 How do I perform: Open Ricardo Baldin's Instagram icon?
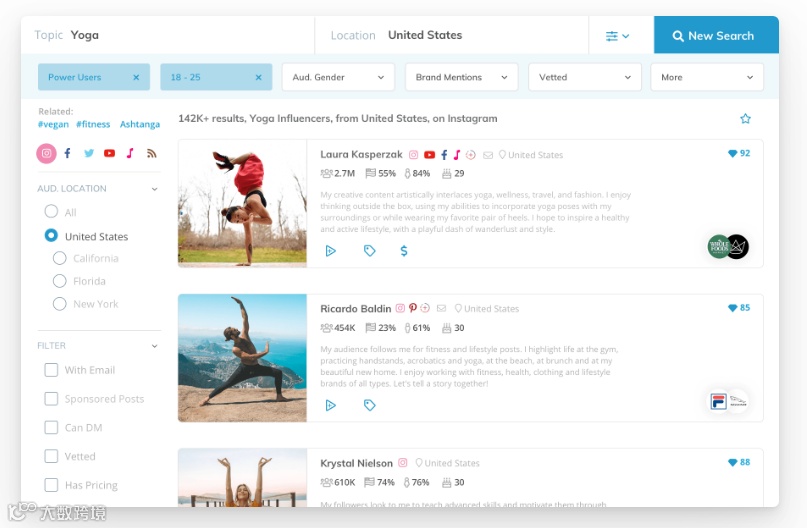point(400,308)
